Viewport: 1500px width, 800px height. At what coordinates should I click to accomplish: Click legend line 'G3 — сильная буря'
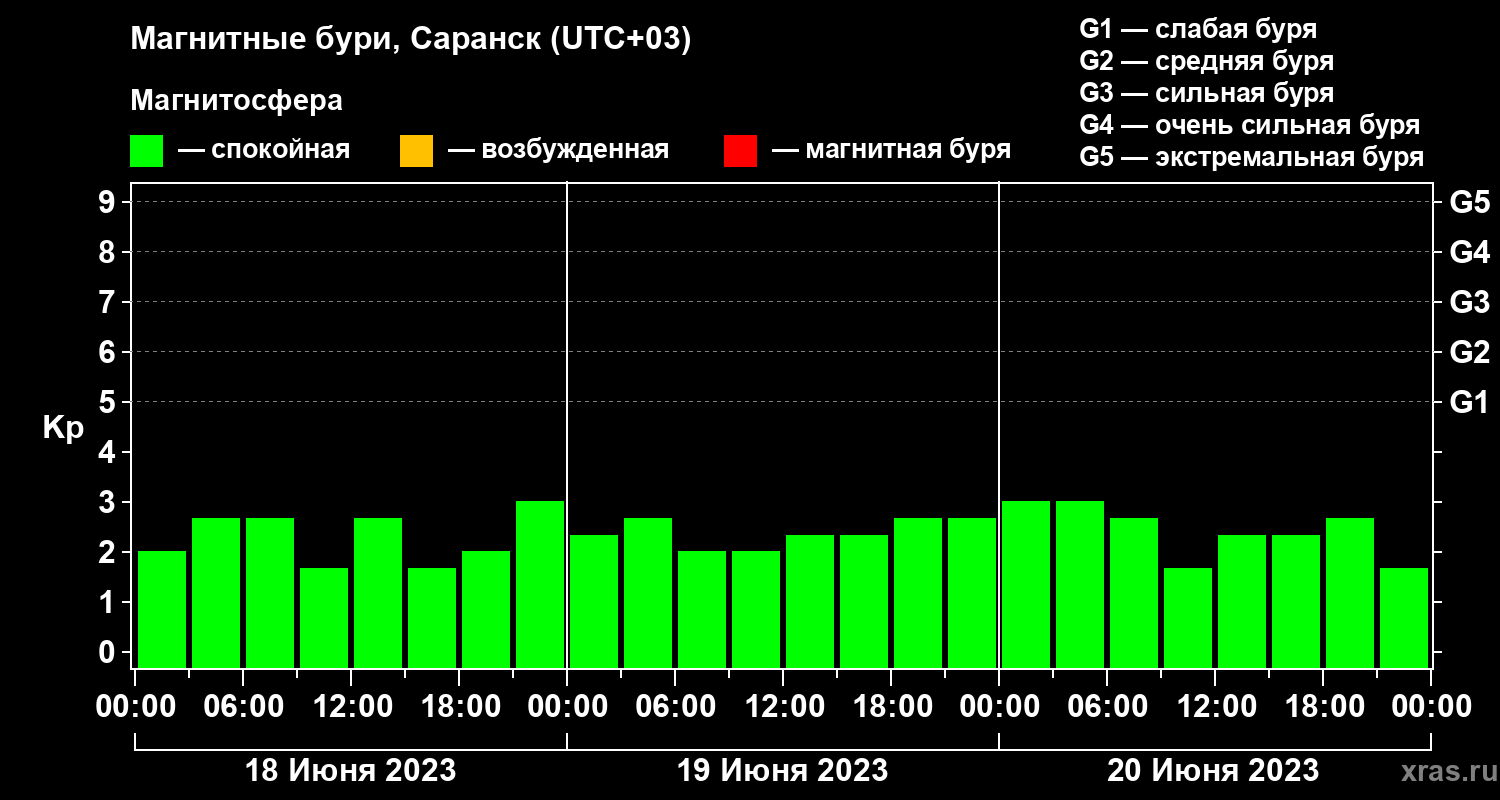point(1206,93)
